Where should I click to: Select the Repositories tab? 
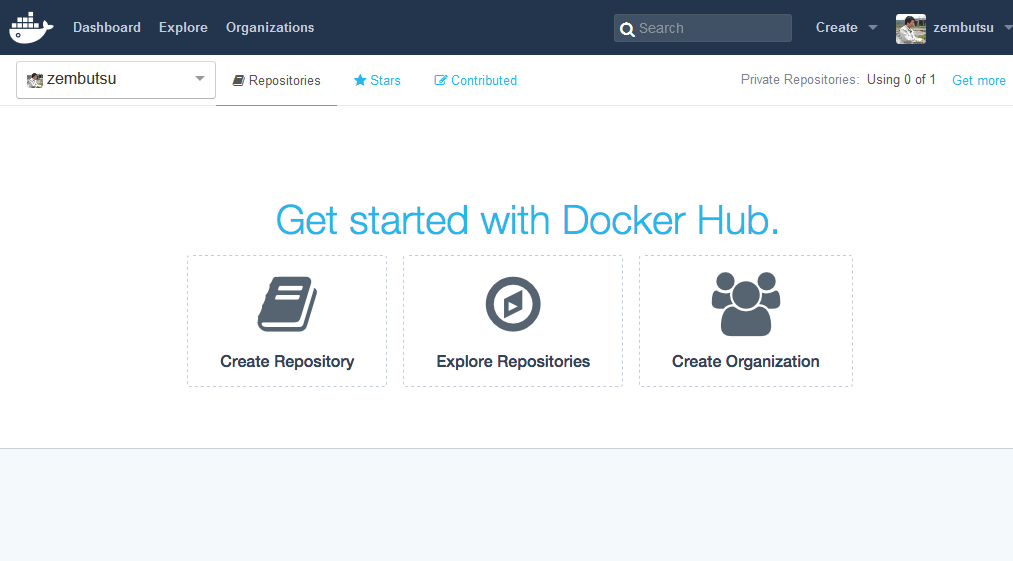(277, 80)
